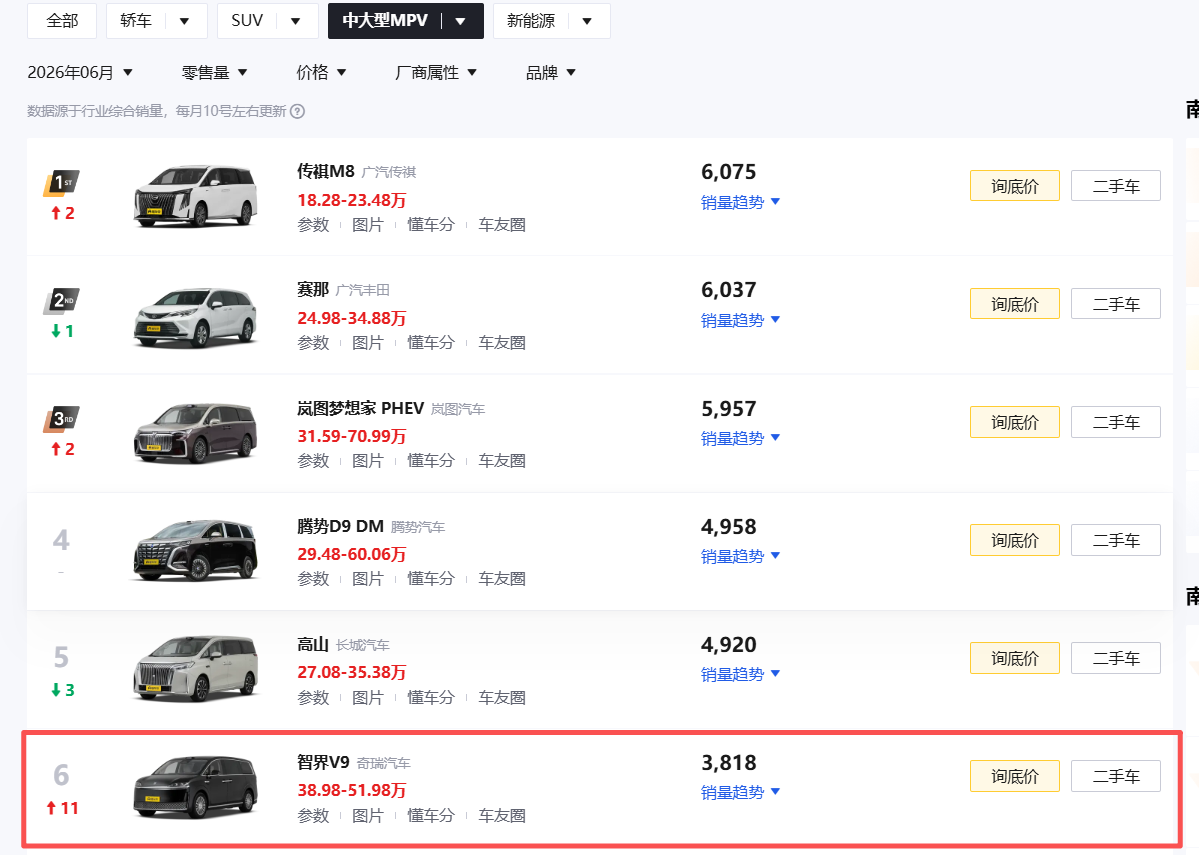Click the 1st place rank badge icon
This screenshot has height=855, width=1199.
[61, 183]
